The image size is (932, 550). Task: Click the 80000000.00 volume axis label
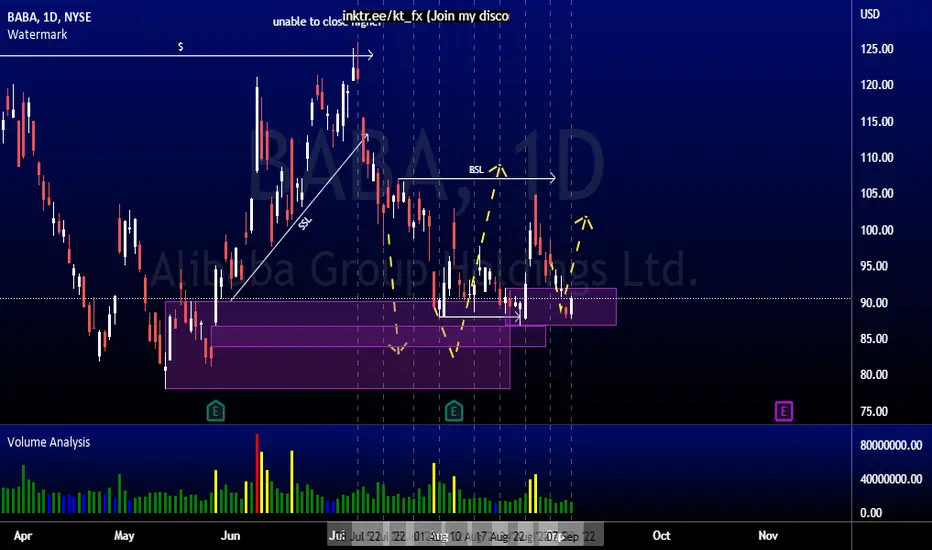click(891, 445)
